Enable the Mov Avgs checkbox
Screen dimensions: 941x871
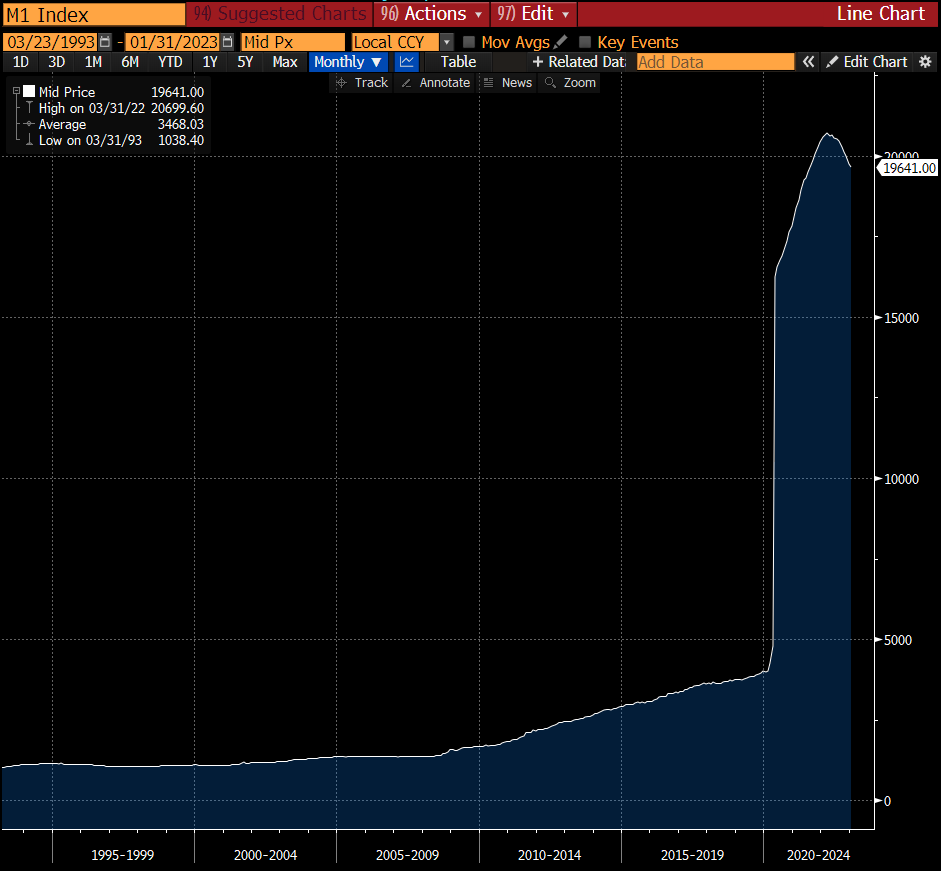click(469, 42)
